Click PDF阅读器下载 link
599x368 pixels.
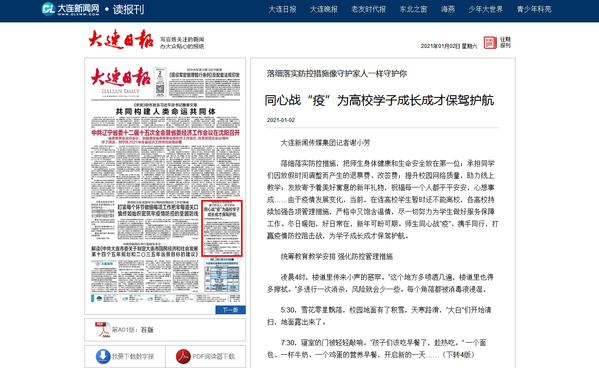[x=214, y=357]
